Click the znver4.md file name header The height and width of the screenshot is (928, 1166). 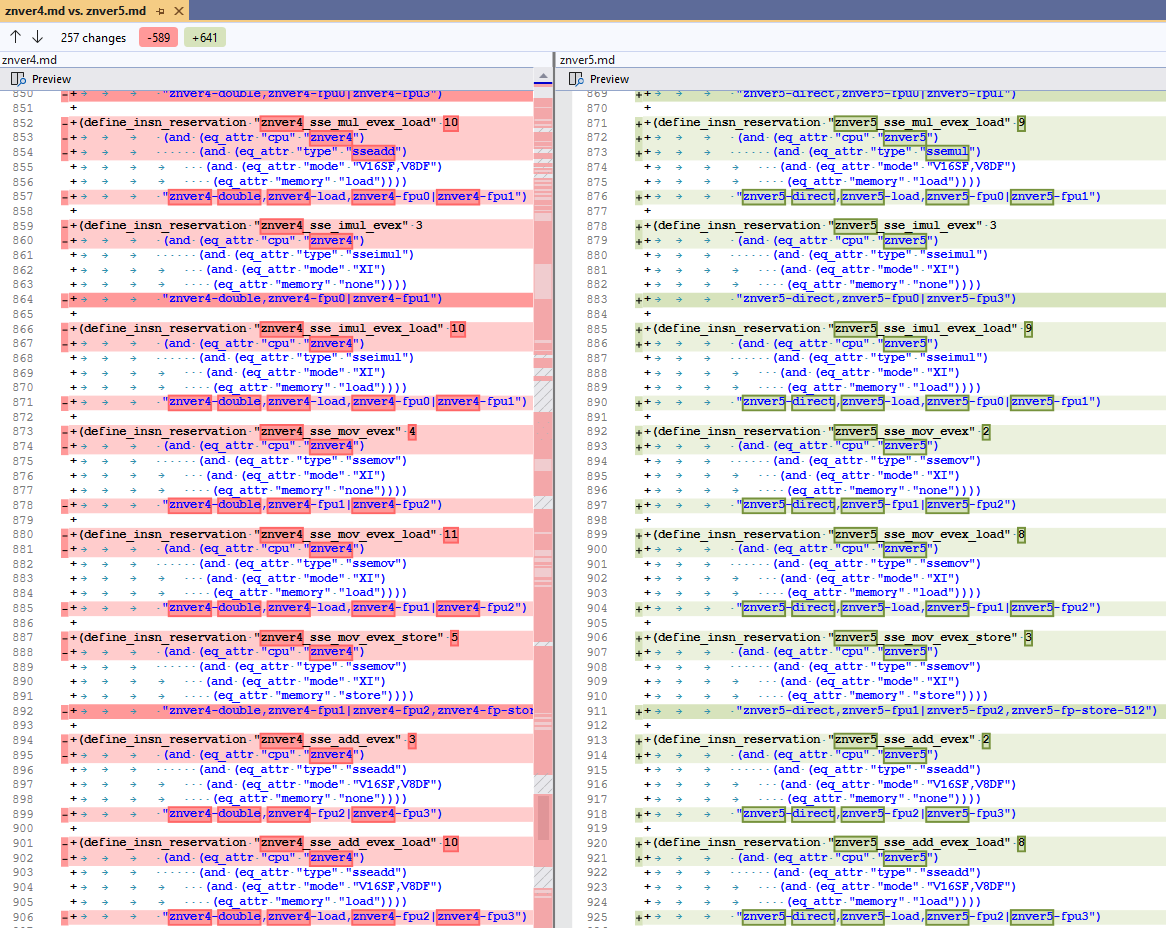[x=30, y=59]
